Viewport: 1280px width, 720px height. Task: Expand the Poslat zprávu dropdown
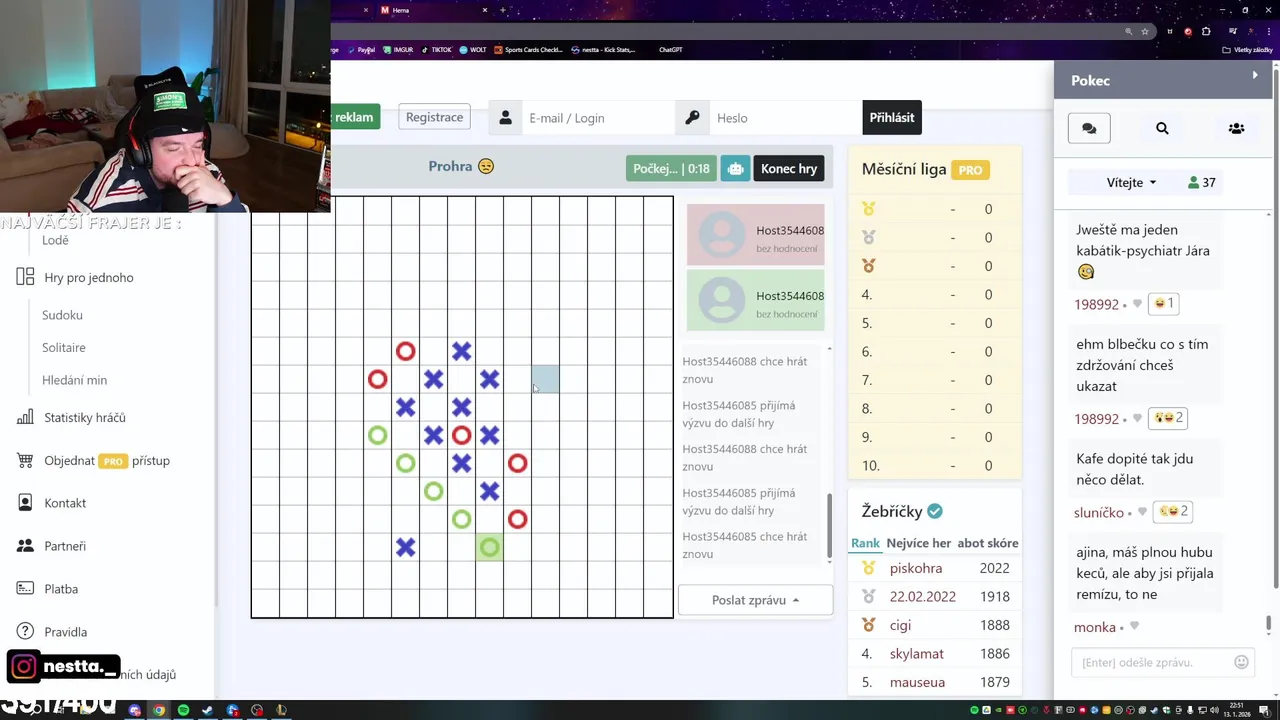(755, 600)
